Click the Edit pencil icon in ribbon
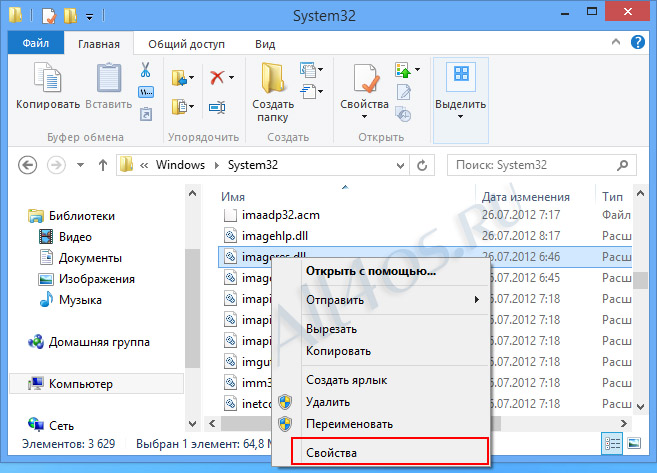 click(404, 92)
